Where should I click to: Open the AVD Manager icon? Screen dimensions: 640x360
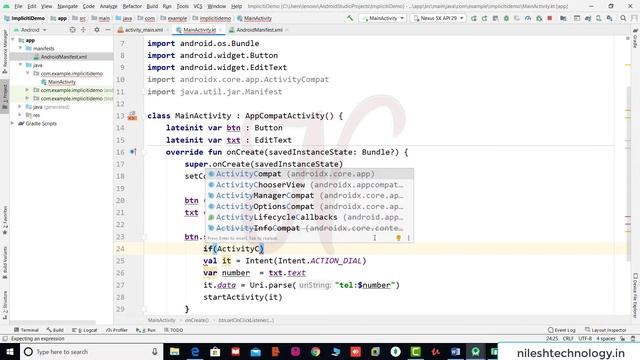[x=598, y=18]
